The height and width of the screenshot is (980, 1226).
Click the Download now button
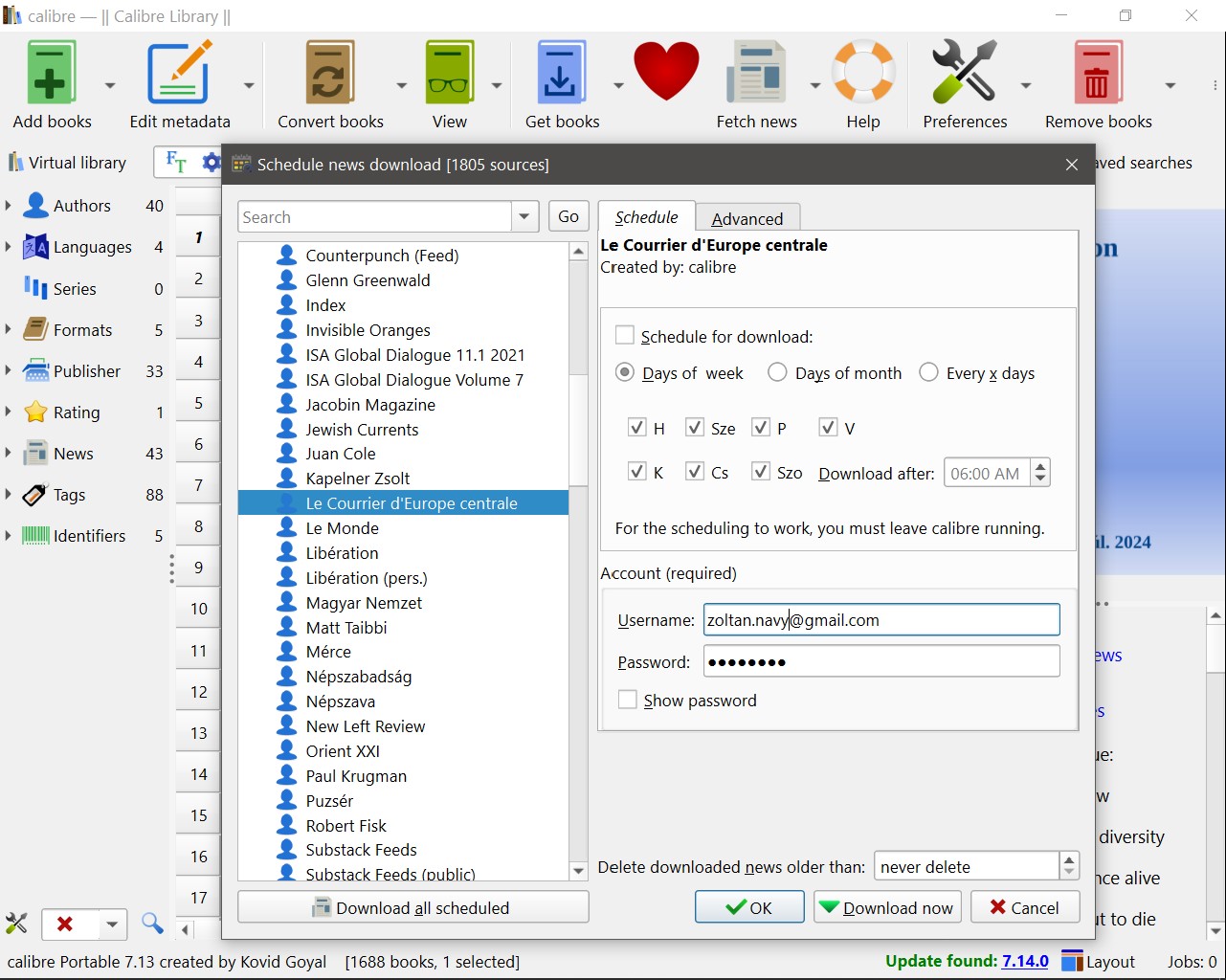[x=886, y=907]
